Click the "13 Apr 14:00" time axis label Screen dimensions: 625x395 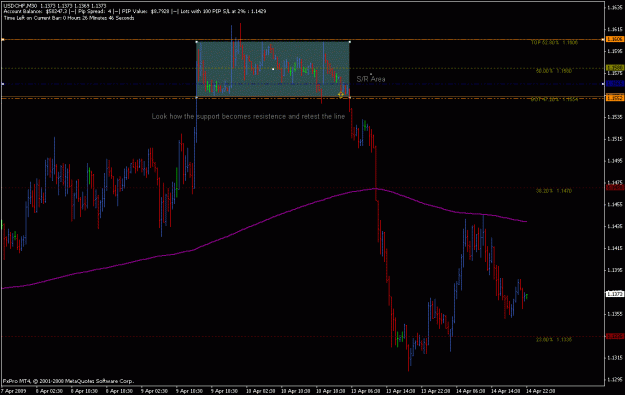tap(401, 391)
